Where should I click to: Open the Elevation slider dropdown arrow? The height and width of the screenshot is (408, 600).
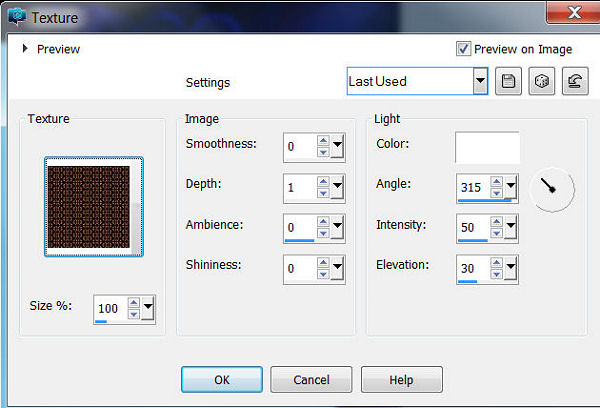click(x=510, y=267)
